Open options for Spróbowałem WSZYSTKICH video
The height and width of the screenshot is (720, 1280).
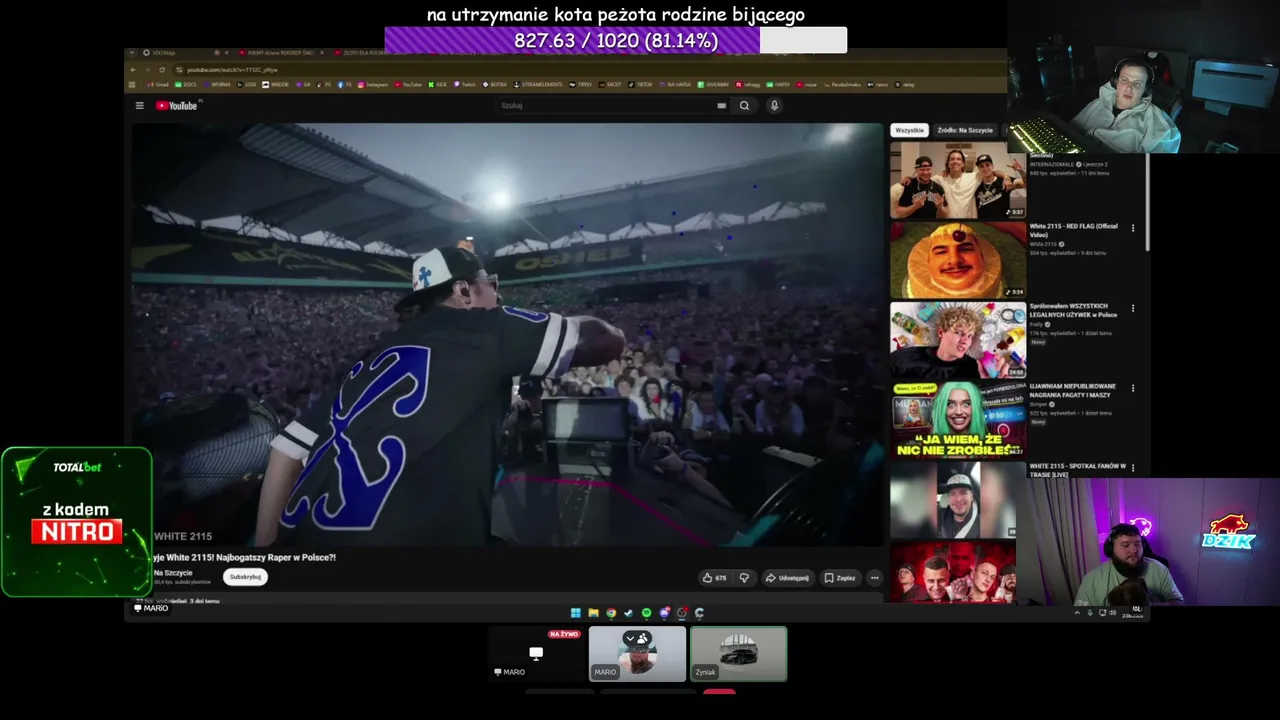(1133, 308)
